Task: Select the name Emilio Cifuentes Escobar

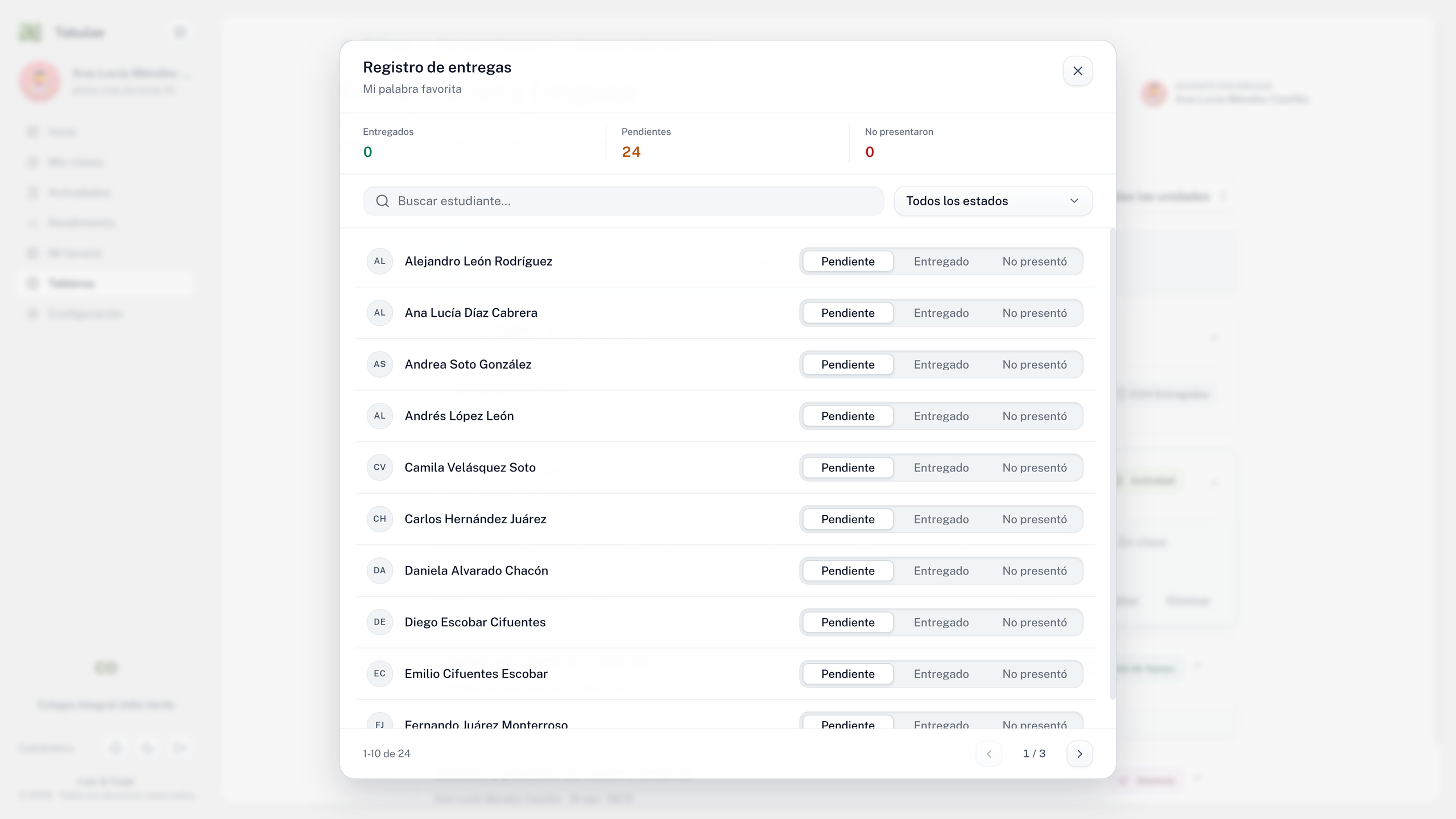Action: point(476,673)
